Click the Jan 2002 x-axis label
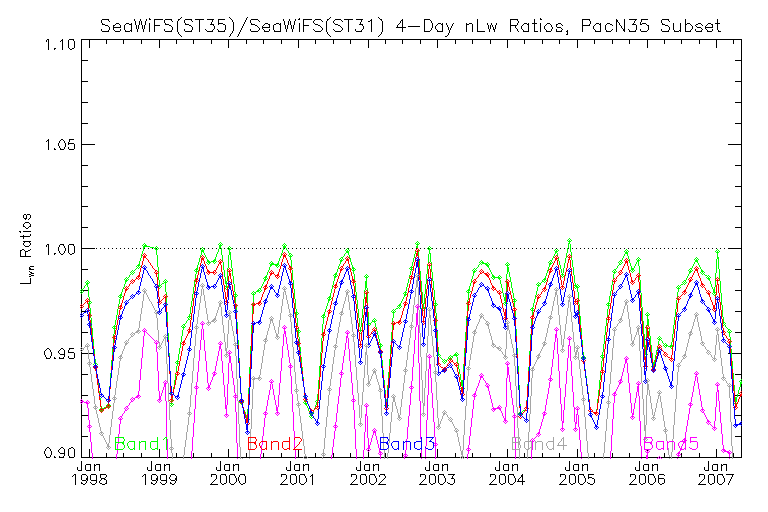 click(x=368, y=472)
